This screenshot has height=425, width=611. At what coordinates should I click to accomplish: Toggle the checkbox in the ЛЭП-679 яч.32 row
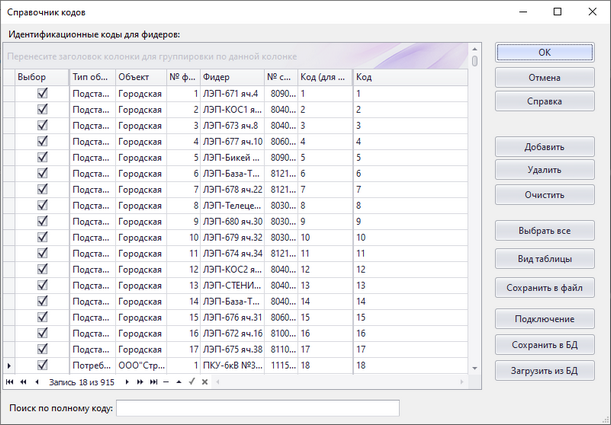tap(42, 238)
